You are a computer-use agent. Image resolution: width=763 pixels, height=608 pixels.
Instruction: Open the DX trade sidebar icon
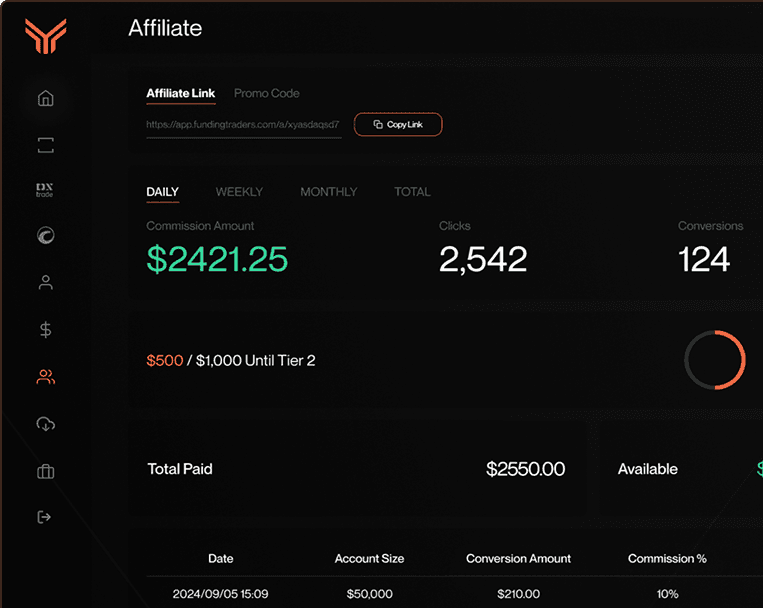coord(45,190)
